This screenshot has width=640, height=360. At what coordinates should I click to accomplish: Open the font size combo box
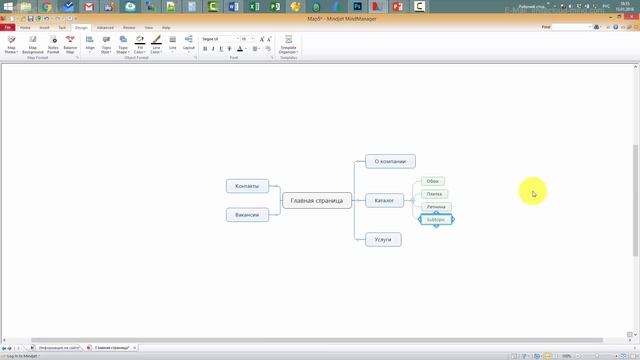[x=247, y=39]
